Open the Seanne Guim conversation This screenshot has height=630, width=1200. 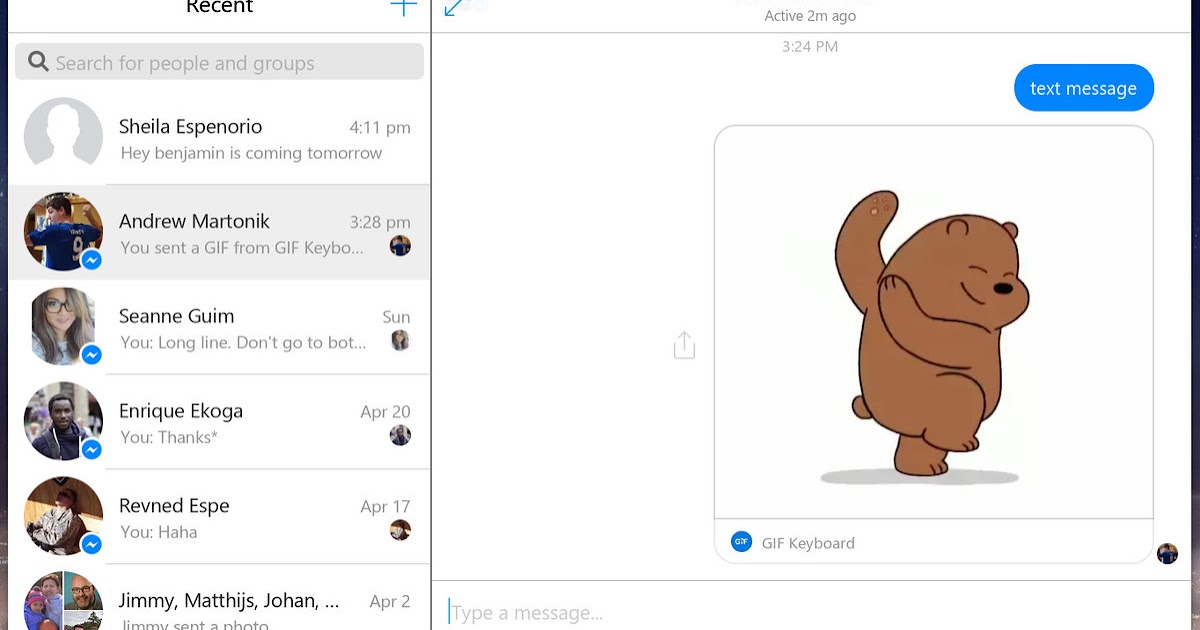point(219,328)
